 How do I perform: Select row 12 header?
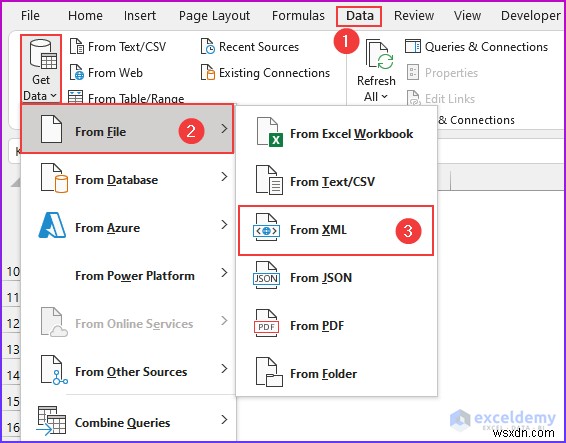click(13, 323)
